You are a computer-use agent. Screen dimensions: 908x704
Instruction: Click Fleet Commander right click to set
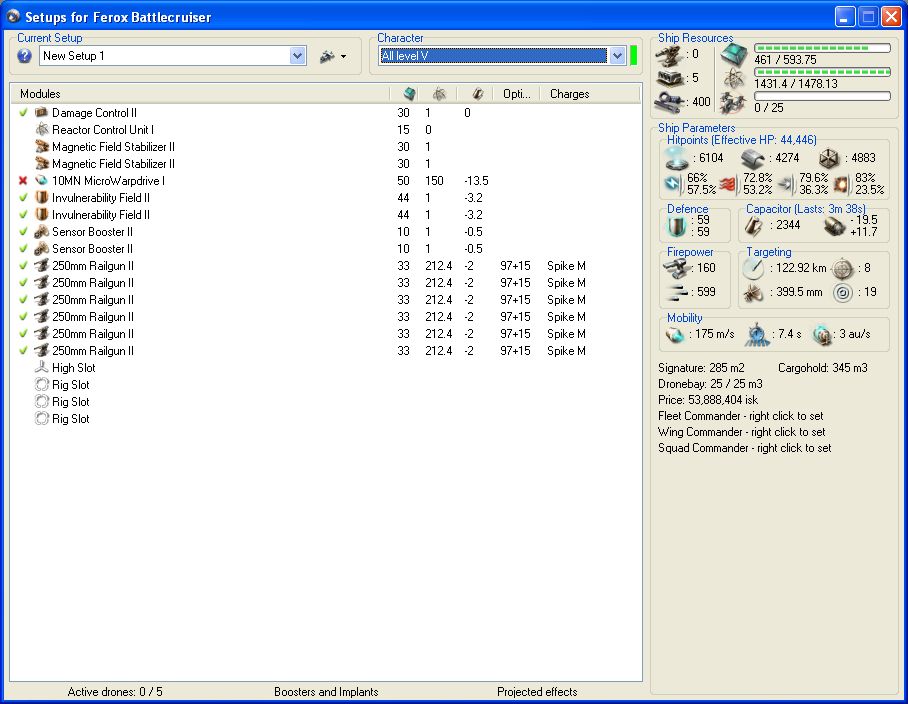click(741, 416)
